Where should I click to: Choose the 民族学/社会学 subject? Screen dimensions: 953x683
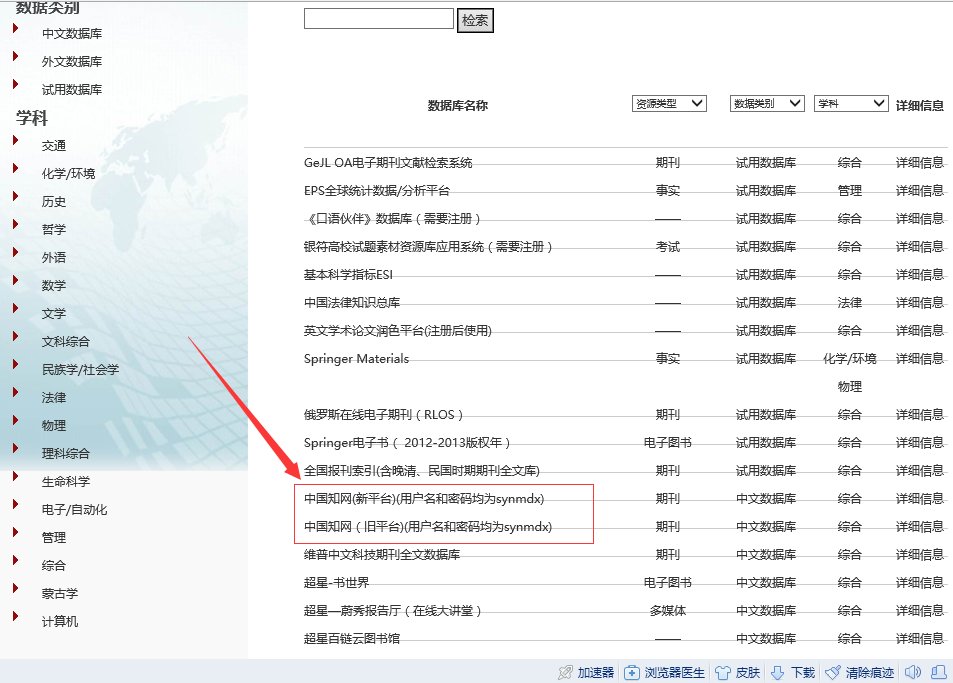pyautogui.click(x=80, y=369)
